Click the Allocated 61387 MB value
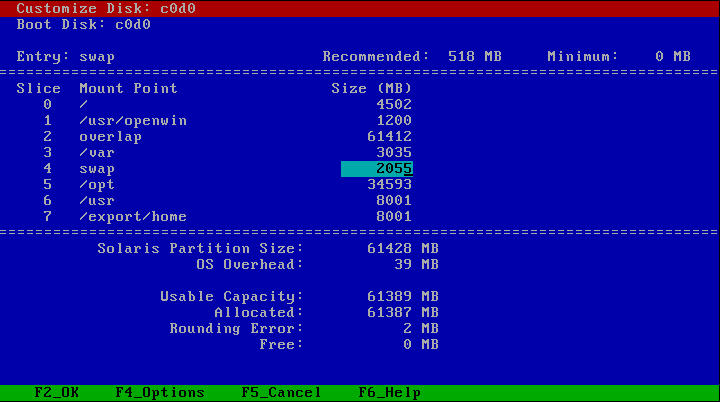Image resolution: width=720 pixels, height=402 pixels. point(403,313)
